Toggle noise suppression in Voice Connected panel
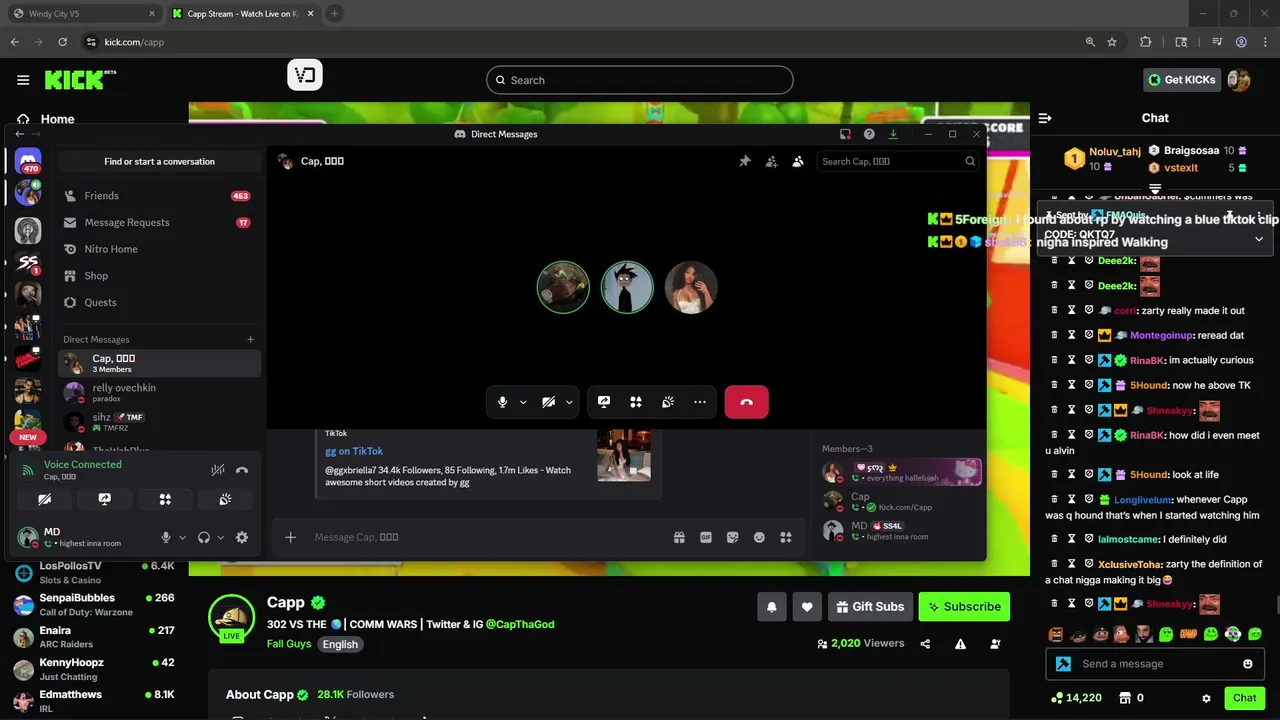The height and width of the screenshot is (720, 1280). (x=218, y=470)
